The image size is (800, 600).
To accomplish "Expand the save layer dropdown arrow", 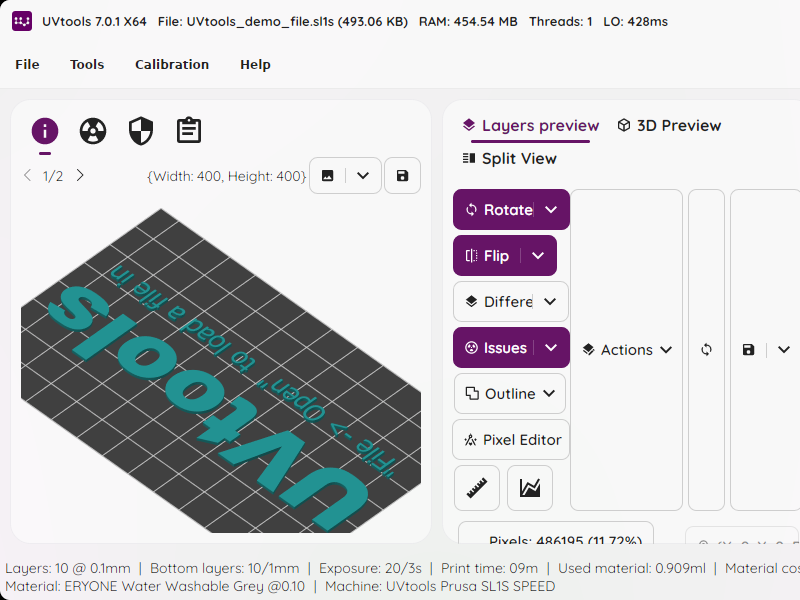I will coord(784,349).
